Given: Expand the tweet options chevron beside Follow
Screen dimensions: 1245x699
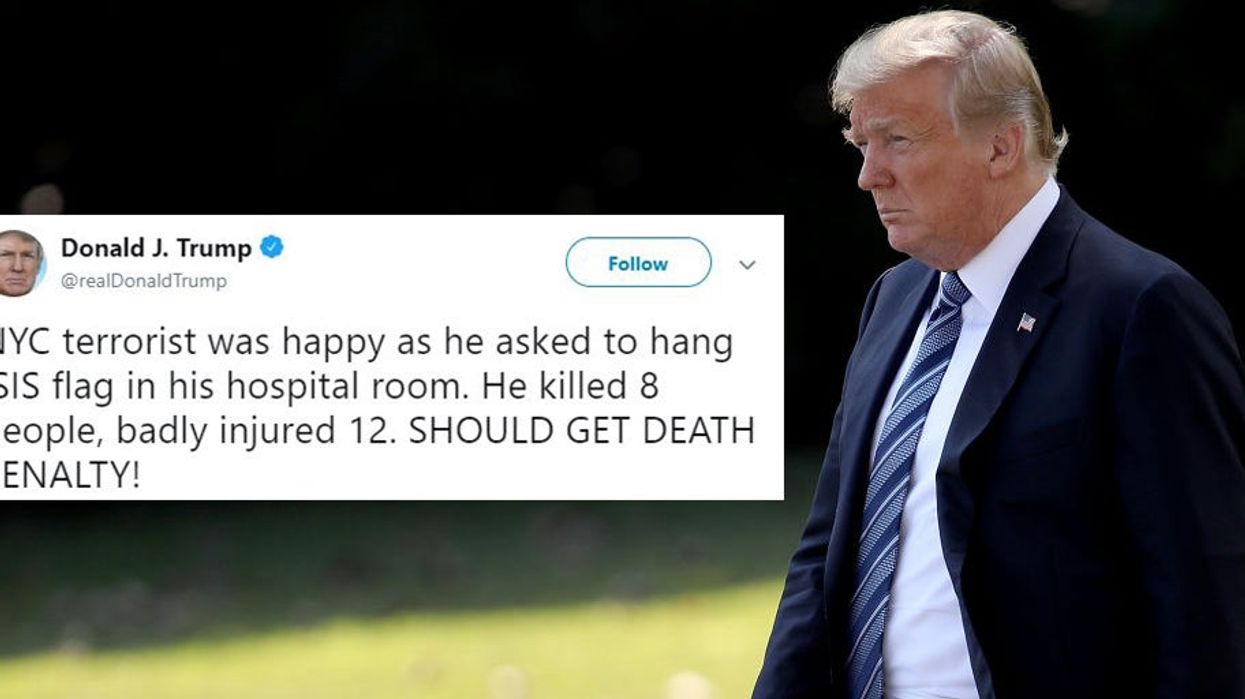Looking at the screenshot, I should [x=747, y=264].
